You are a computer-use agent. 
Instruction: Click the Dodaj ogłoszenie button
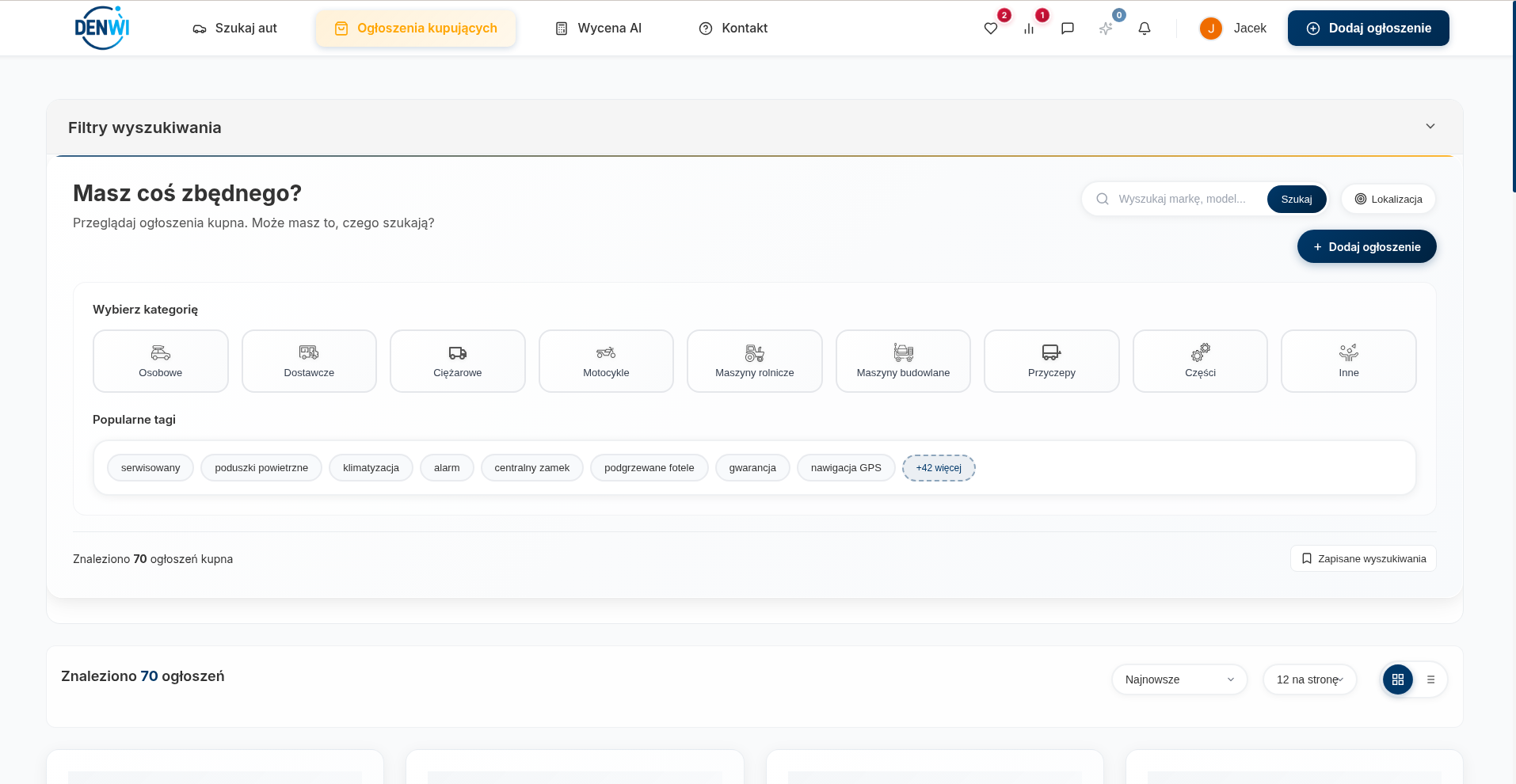1368,28
